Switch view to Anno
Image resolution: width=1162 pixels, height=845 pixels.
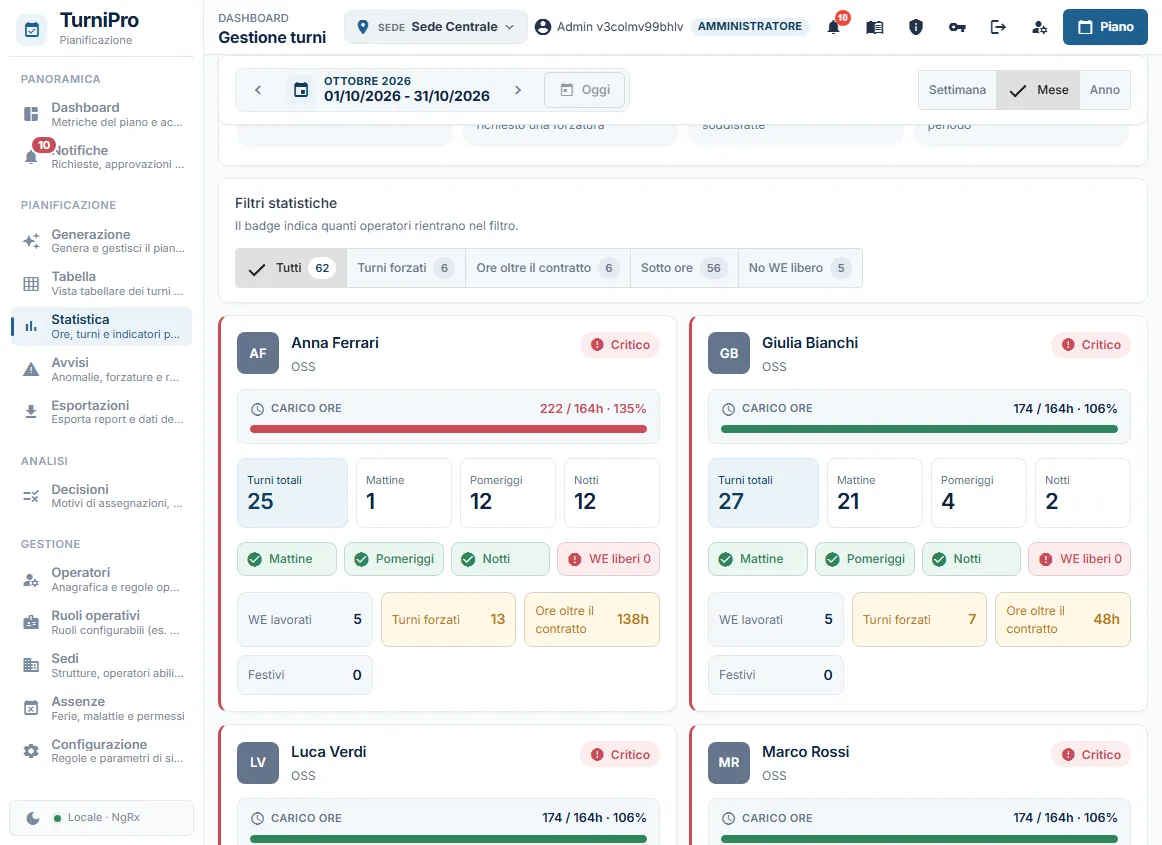coord(1104,90)
